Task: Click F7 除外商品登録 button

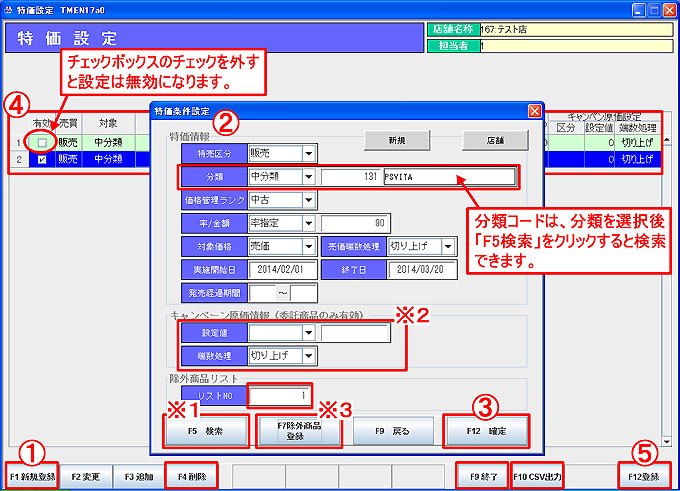Action: coord(295,430)
